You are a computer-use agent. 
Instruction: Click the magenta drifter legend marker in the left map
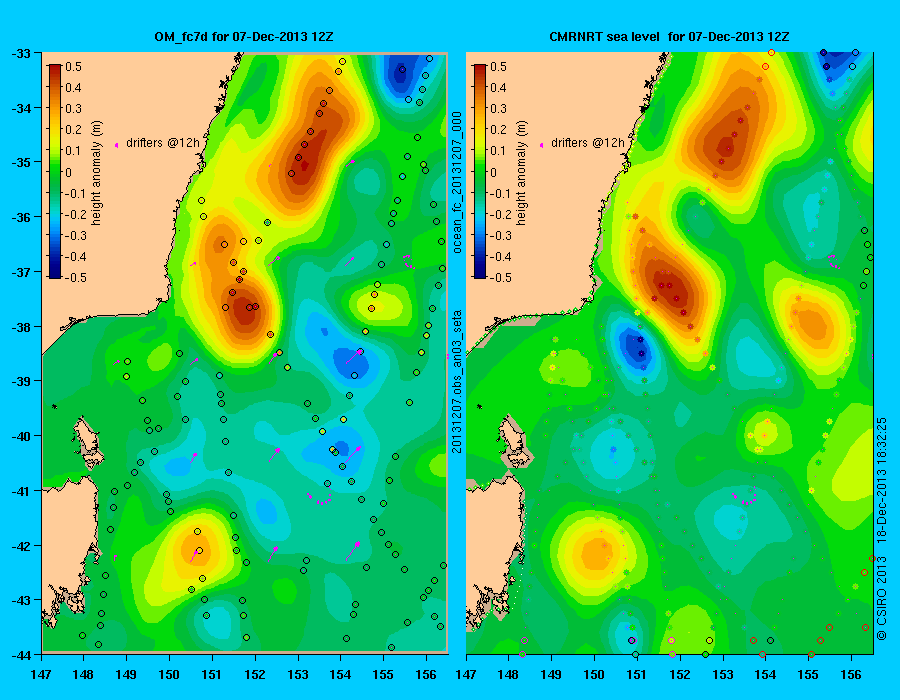click(117, 145)
